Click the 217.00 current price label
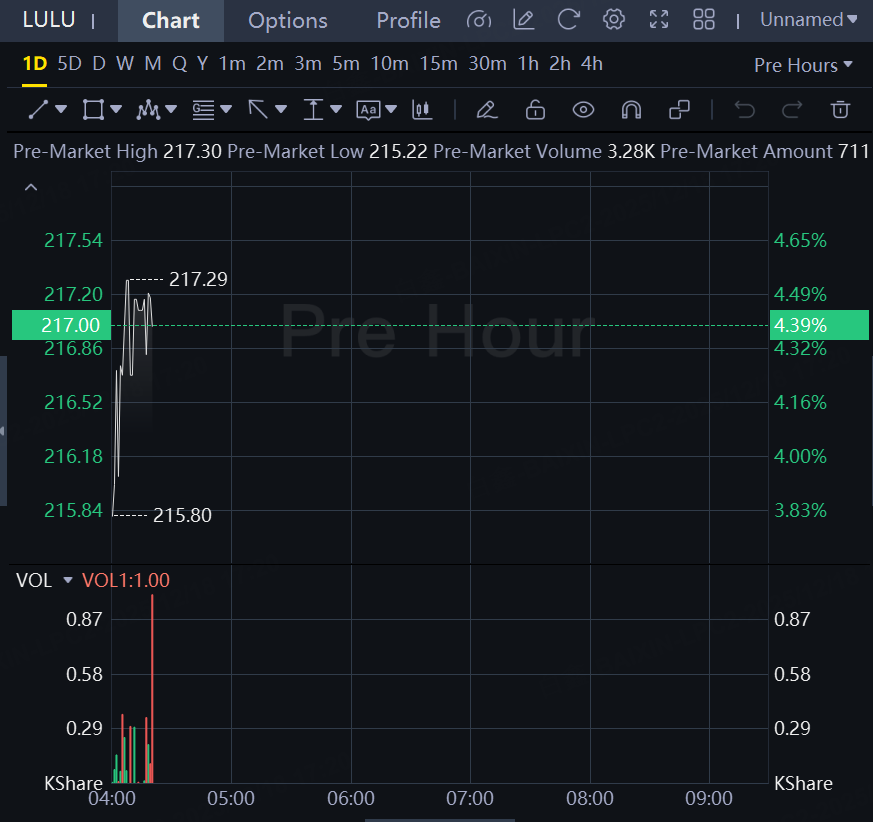The height and width of the screenshot is (822, 873). pos(61,325)
